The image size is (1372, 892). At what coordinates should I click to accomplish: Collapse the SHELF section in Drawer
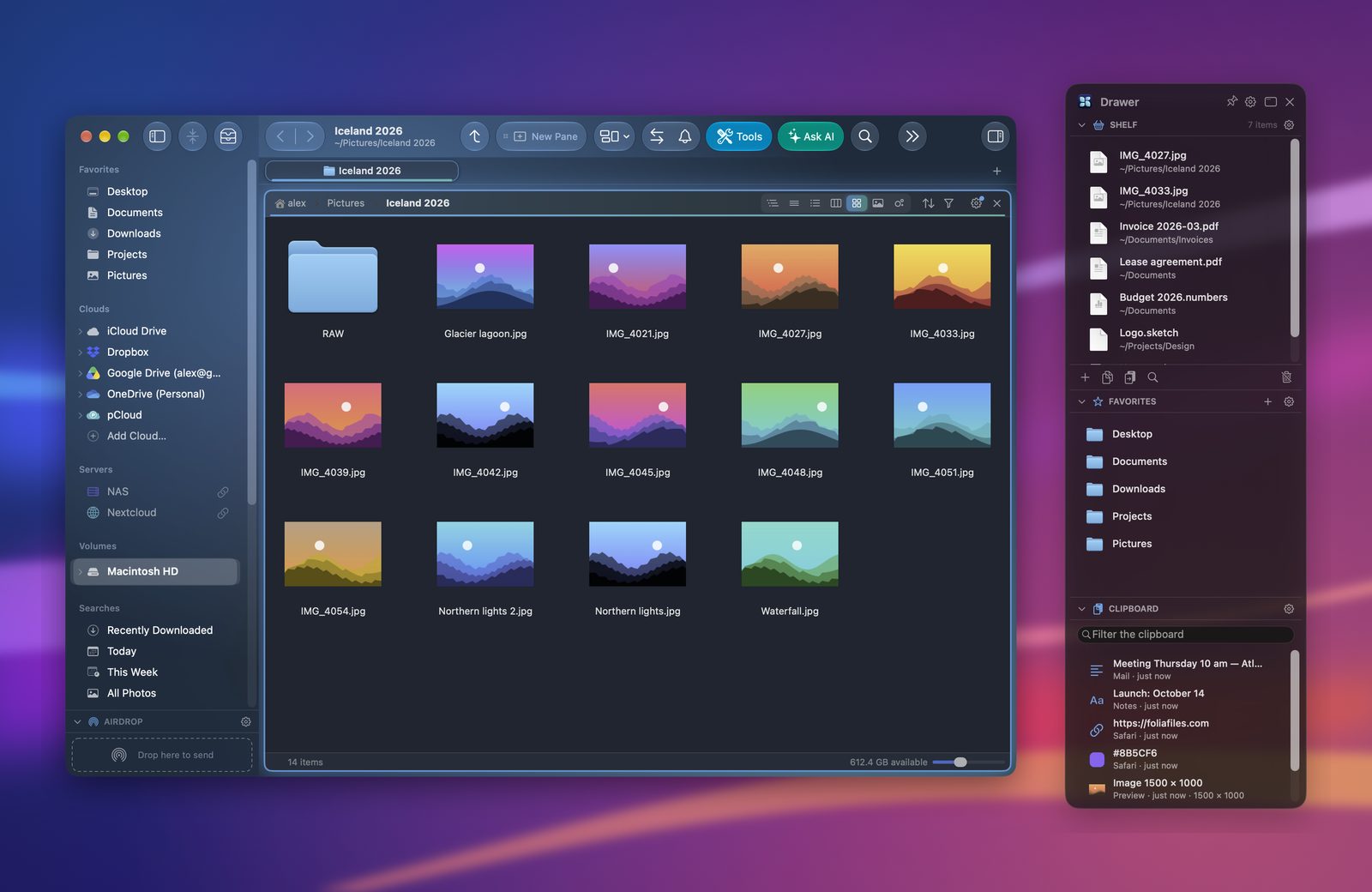pos(1081,125)
